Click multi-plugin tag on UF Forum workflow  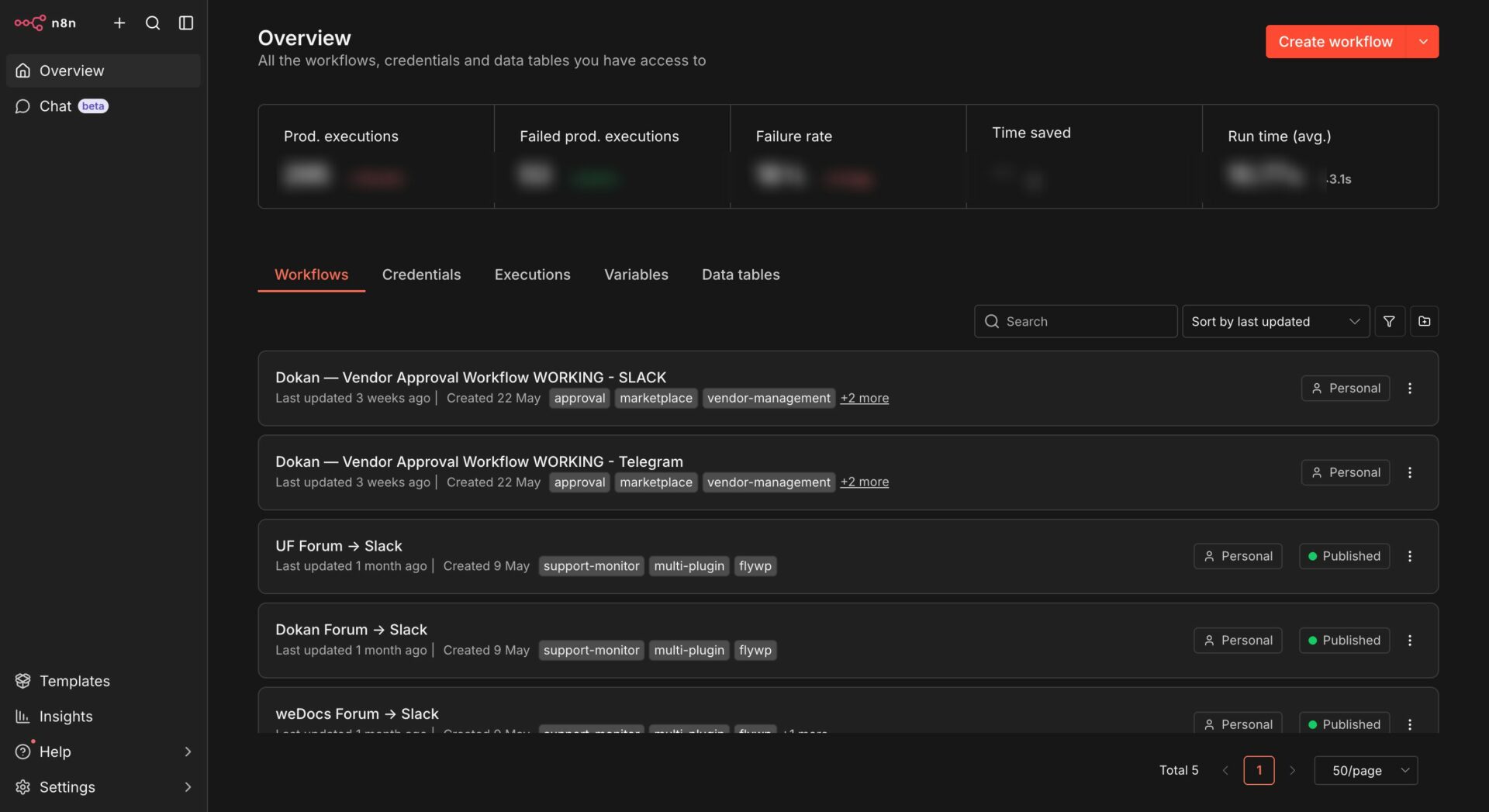point(689,566)
